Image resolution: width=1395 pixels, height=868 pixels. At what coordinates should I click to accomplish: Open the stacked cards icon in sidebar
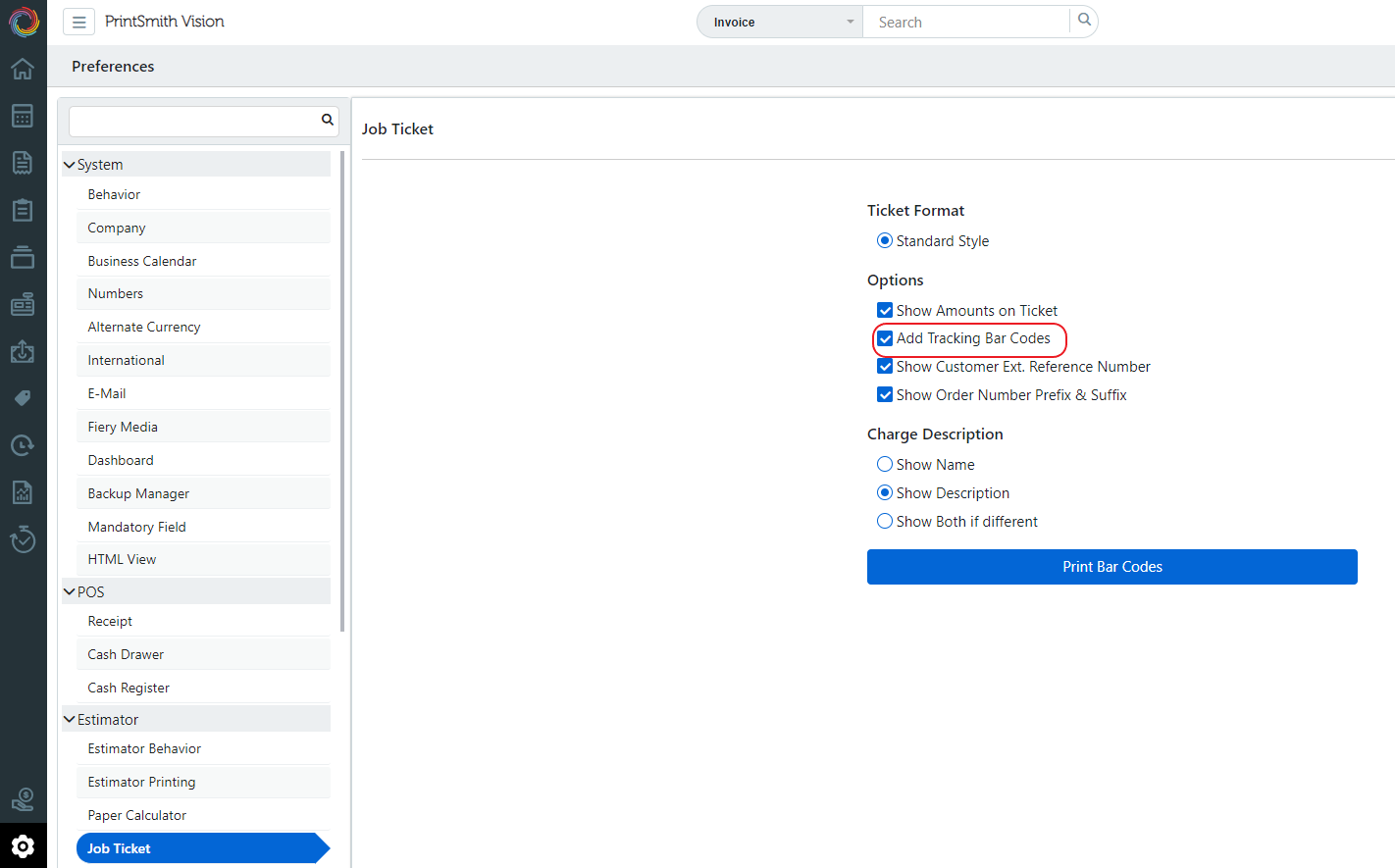23,257
